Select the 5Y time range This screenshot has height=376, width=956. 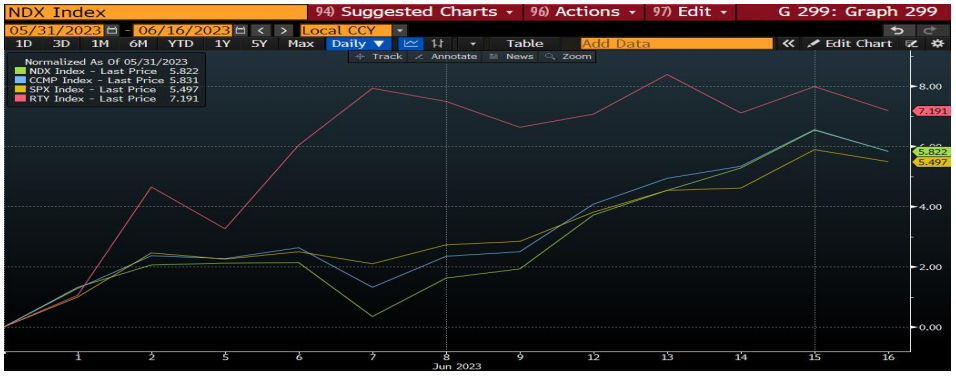(259, 44)
